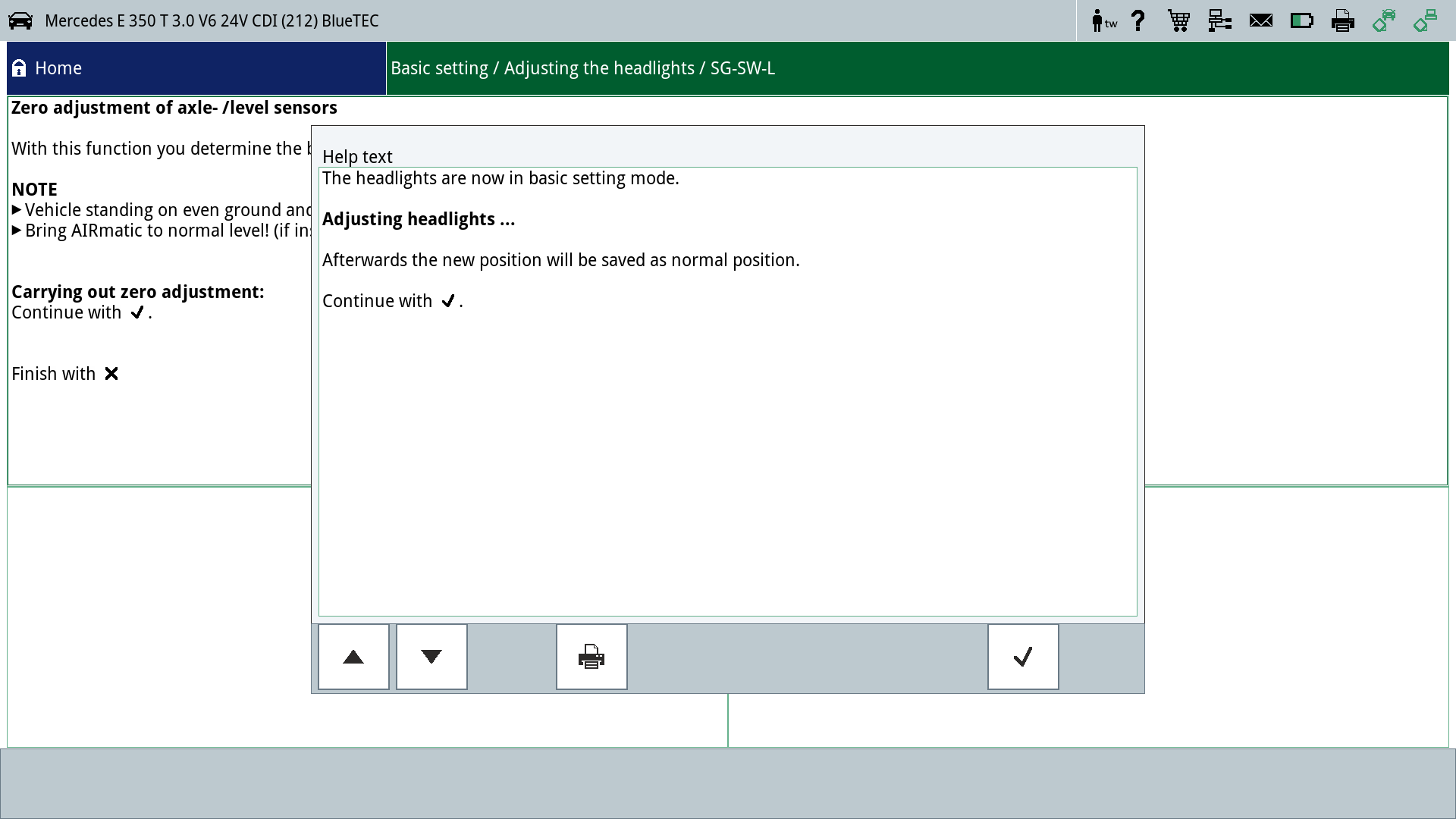Confirm with the checkmark button
This screenshot has height=819, width=1456.
1023,657
